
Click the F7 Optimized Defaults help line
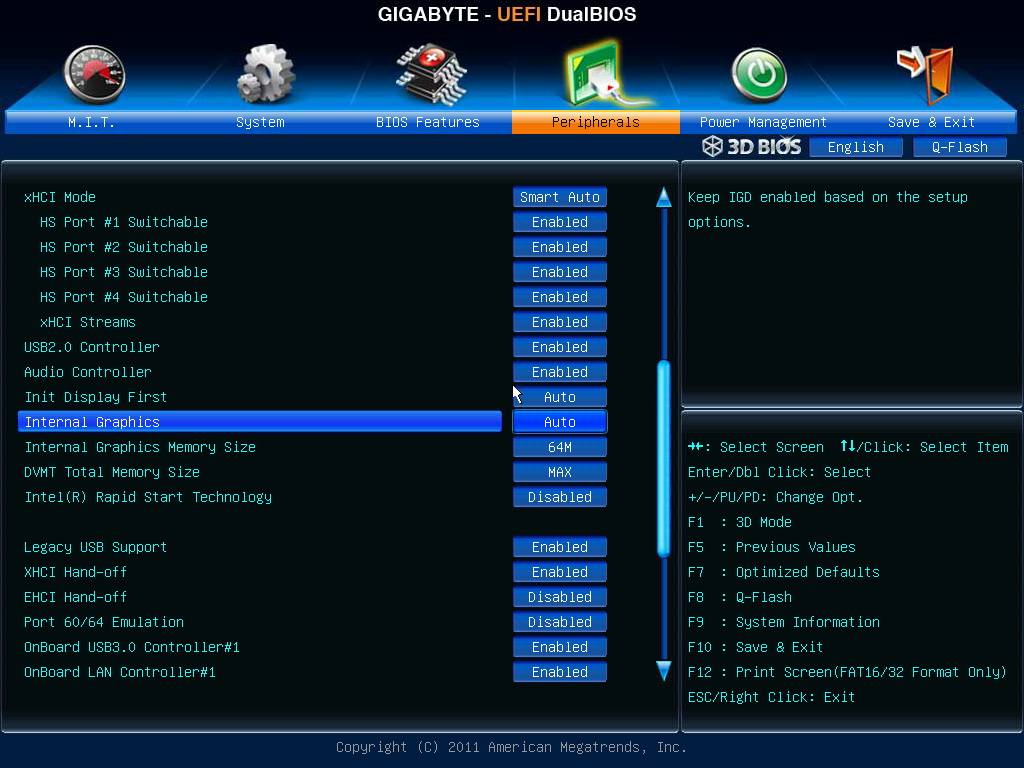pos(784,572)
